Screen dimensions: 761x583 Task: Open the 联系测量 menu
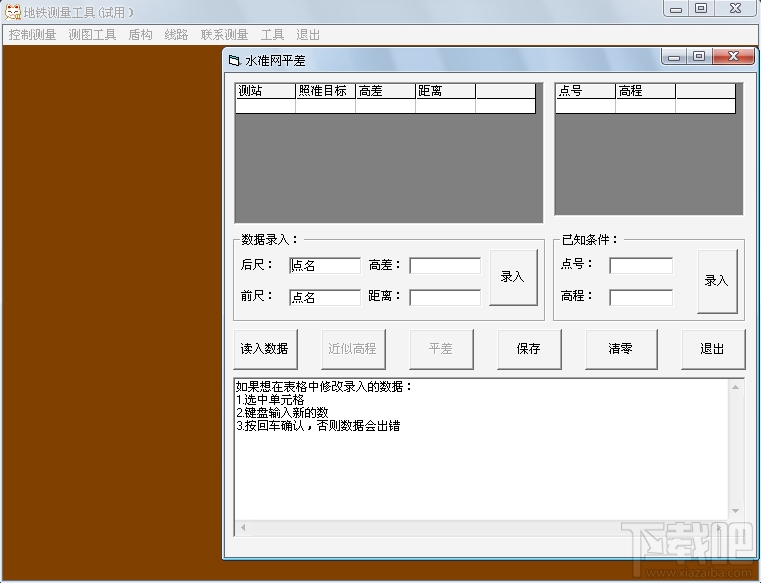point(225,35)
